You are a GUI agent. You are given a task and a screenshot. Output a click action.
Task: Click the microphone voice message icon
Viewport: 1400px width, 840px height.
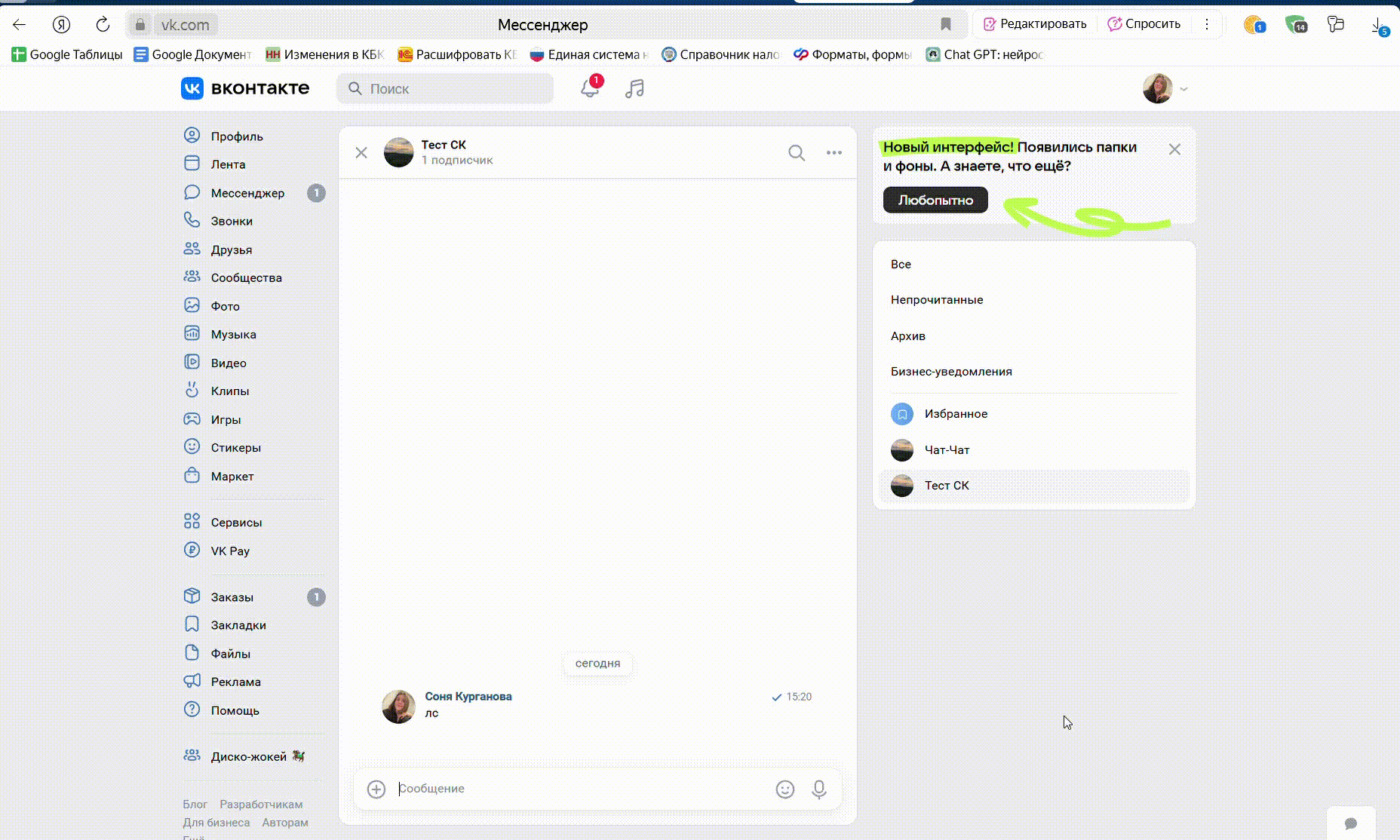pyautogui.click(x=818, y=789)
